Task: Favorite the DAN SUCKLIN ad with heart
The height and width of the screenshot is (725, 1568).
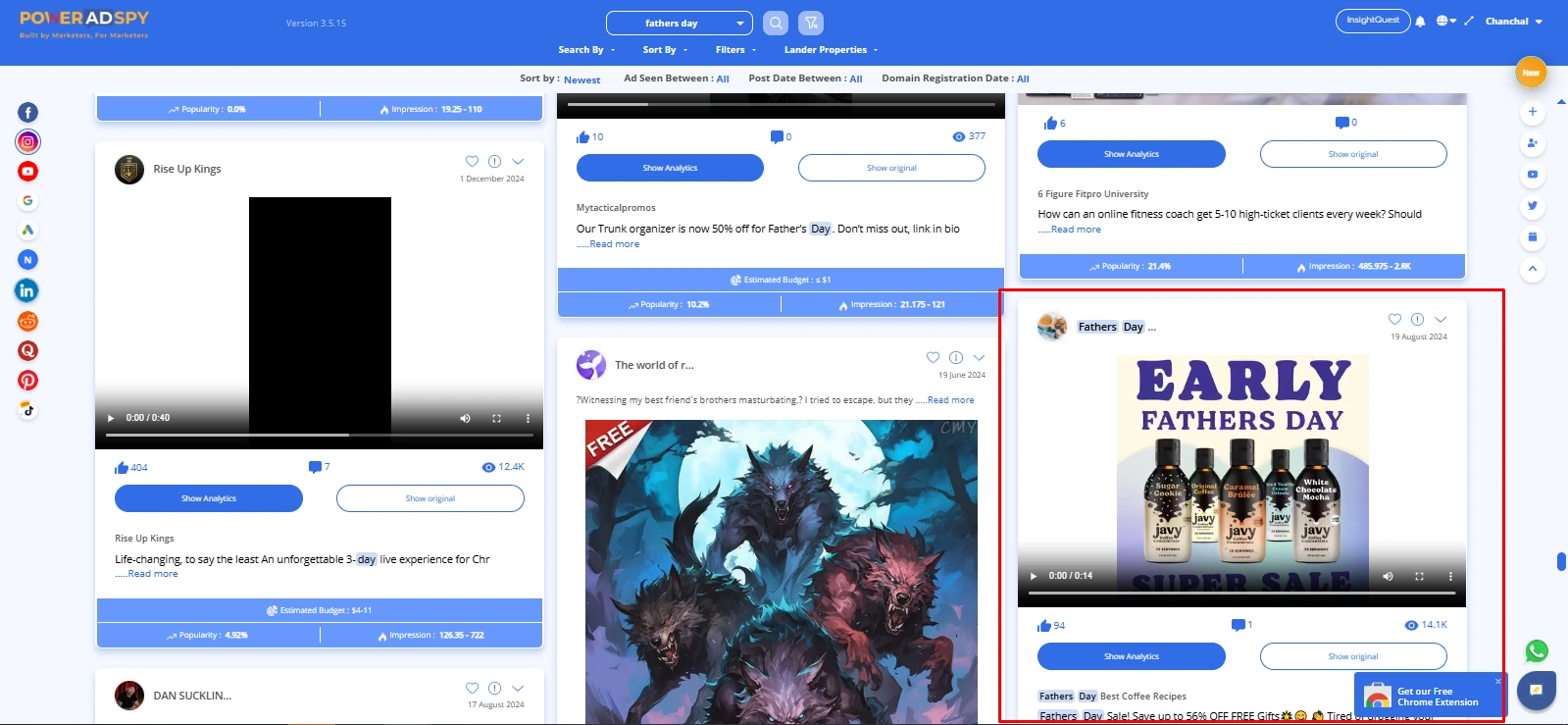Action: (x=472, y=688)
